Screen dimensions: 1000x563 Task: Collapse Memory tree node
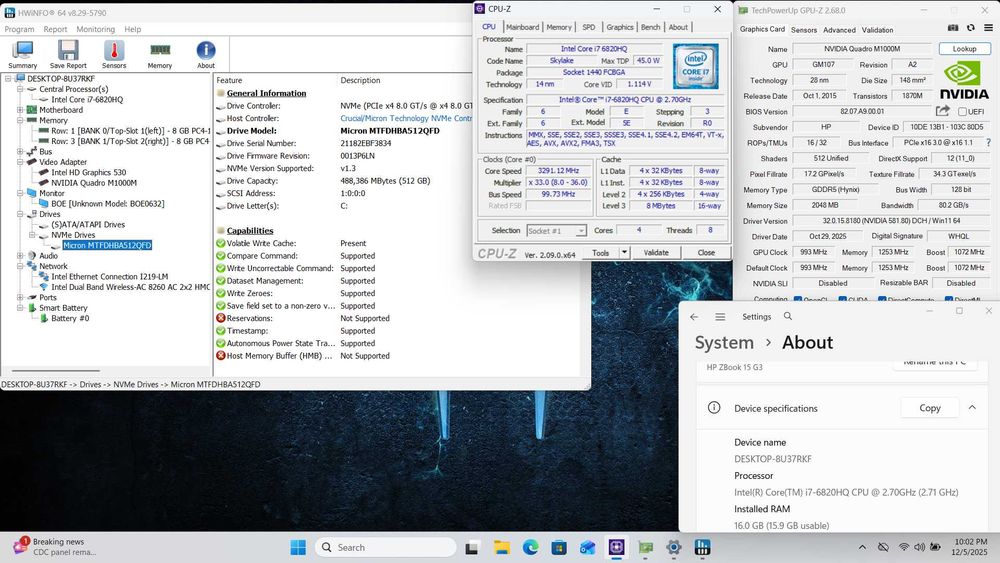click(x=20, y=120)
